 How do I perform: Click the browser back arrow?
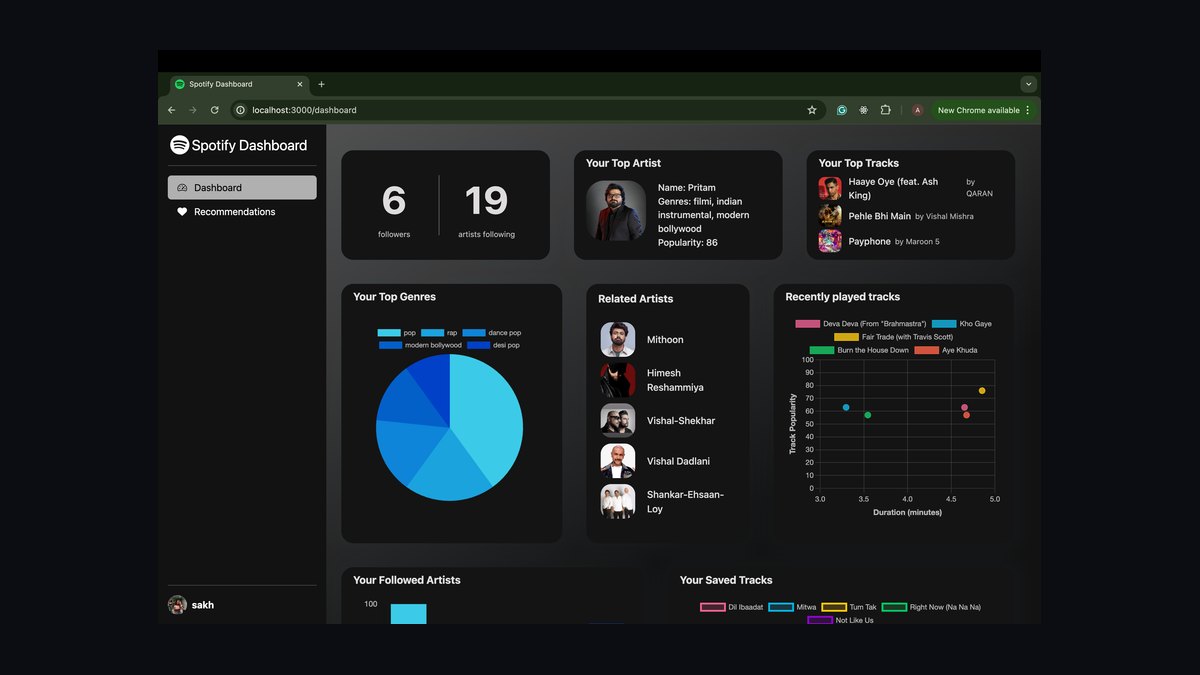click(x=171, y=110)
